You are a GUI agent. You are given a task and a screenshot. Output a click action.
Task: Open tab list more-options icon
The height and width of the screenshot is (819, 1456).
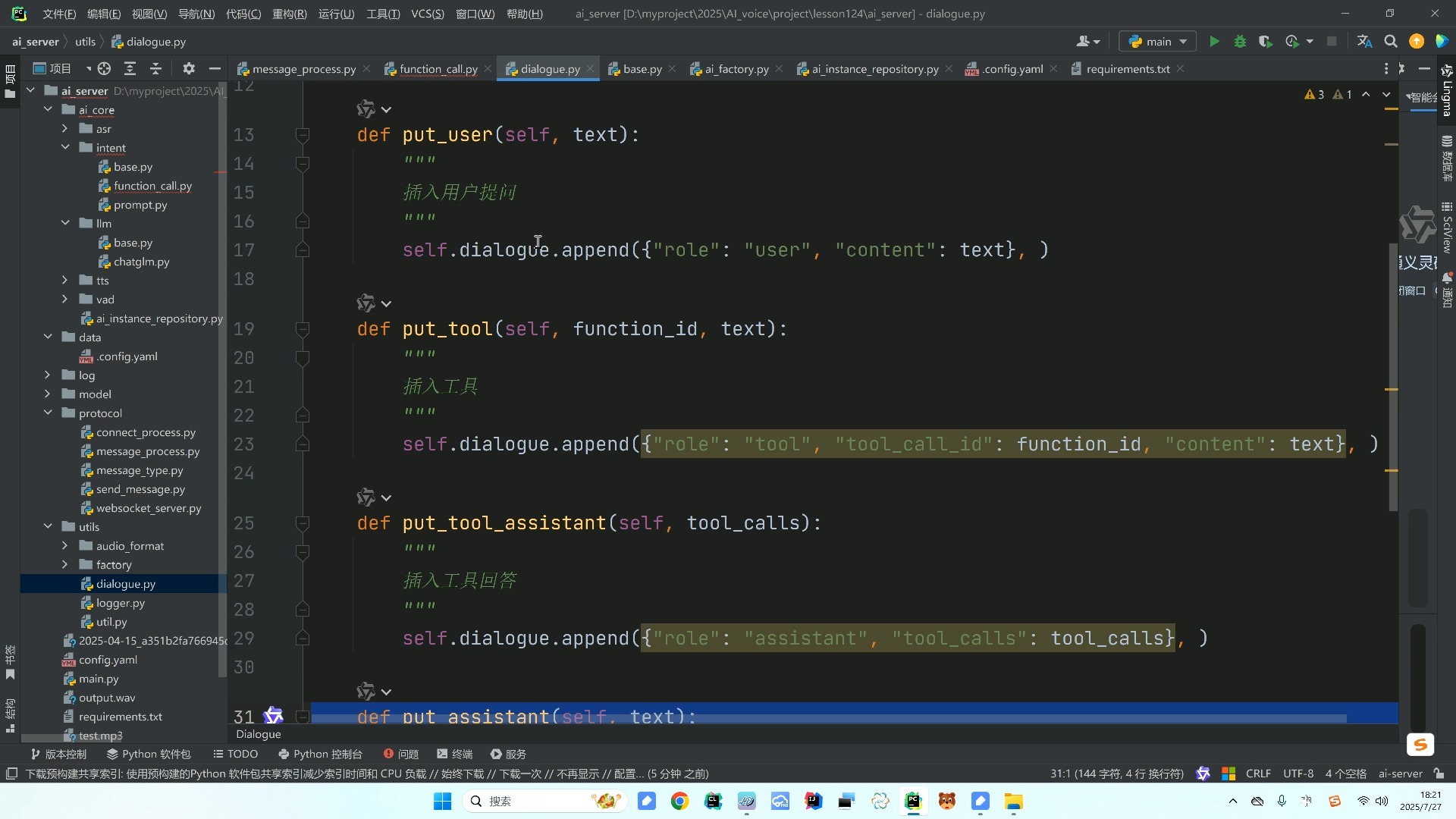tap(1386, 69)
